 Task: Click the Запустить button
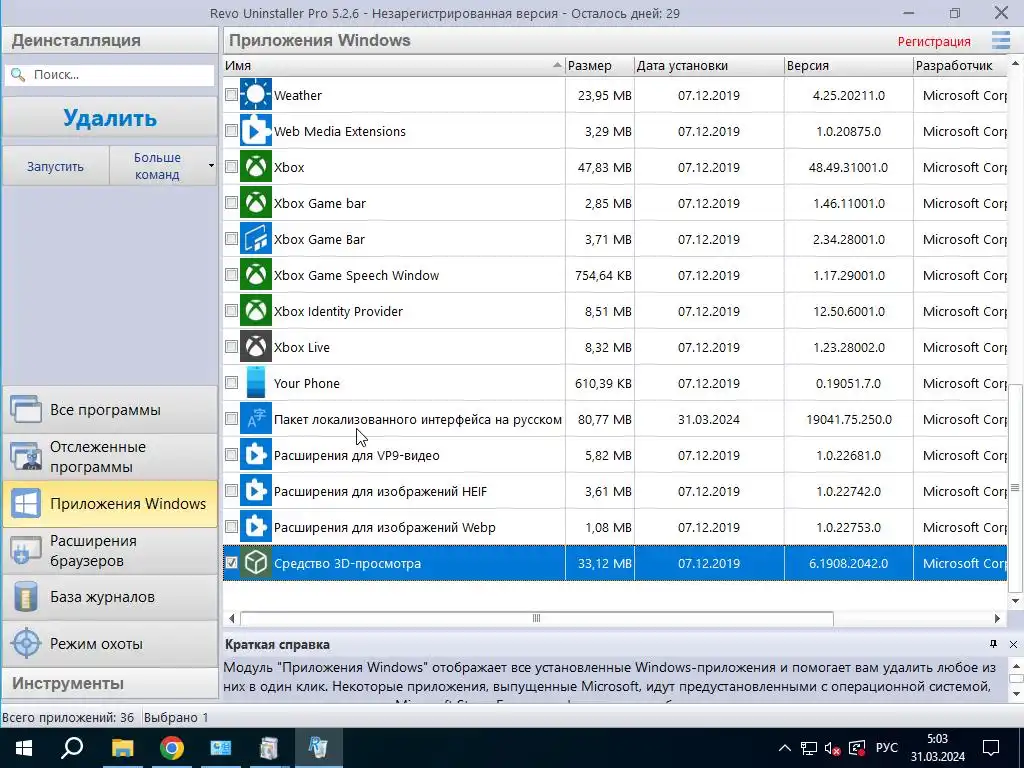click(x=56, y=166)
